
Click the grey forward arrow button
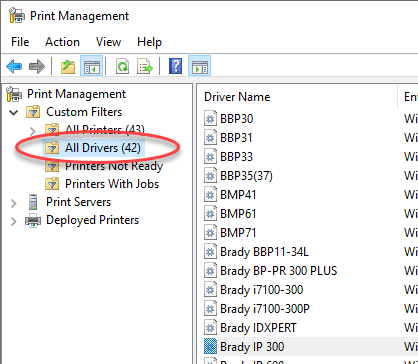click(x=37, y=66)
